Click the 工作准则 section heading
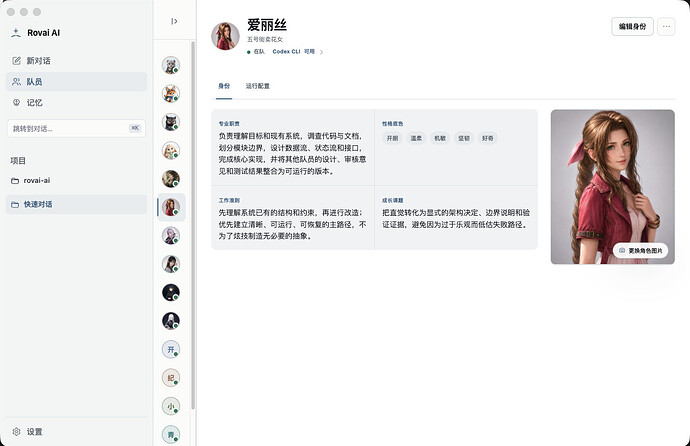 click(229, 201)
